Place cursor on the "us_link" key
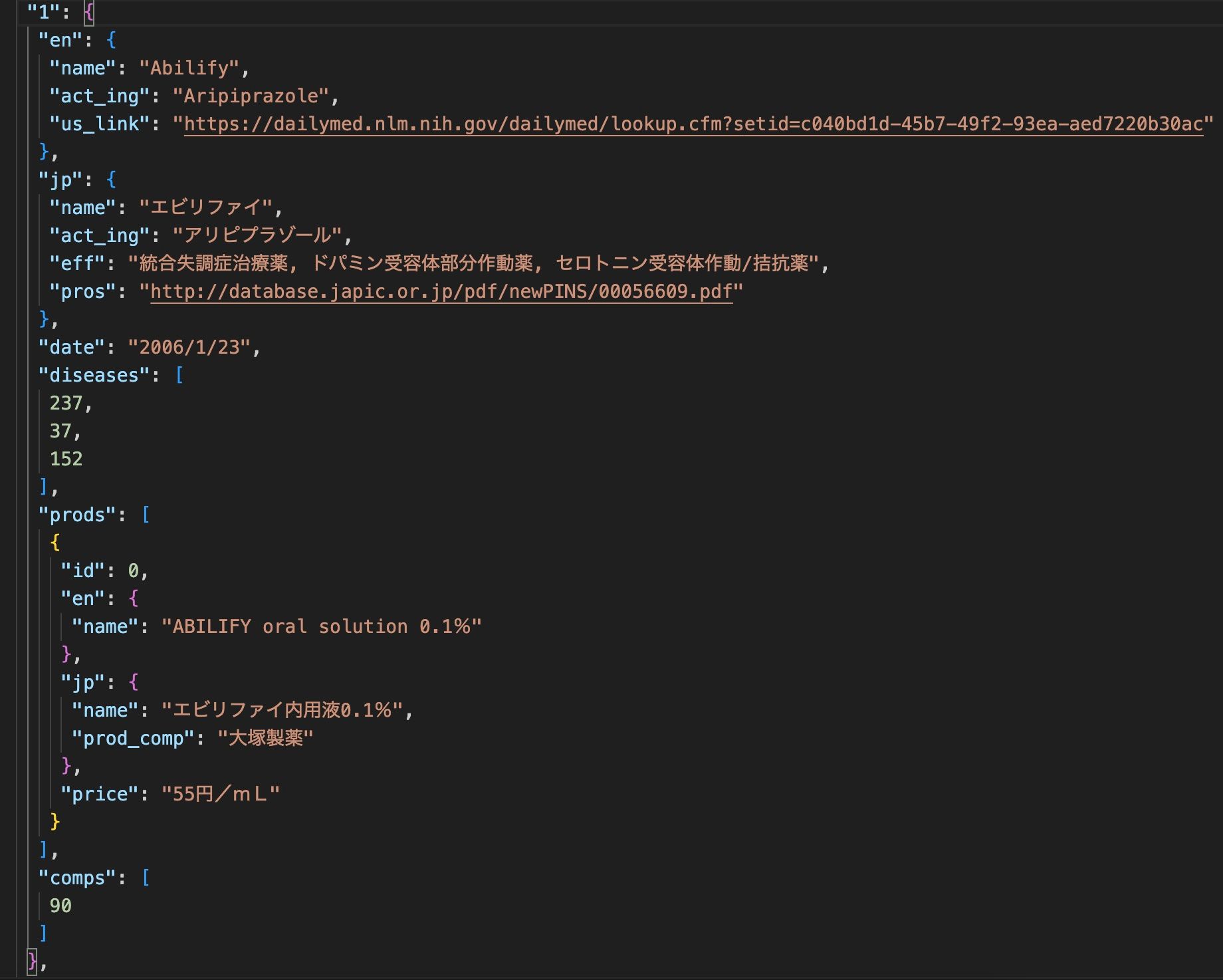The width and height of the screenshot is (1223, 980). [100, 124]
